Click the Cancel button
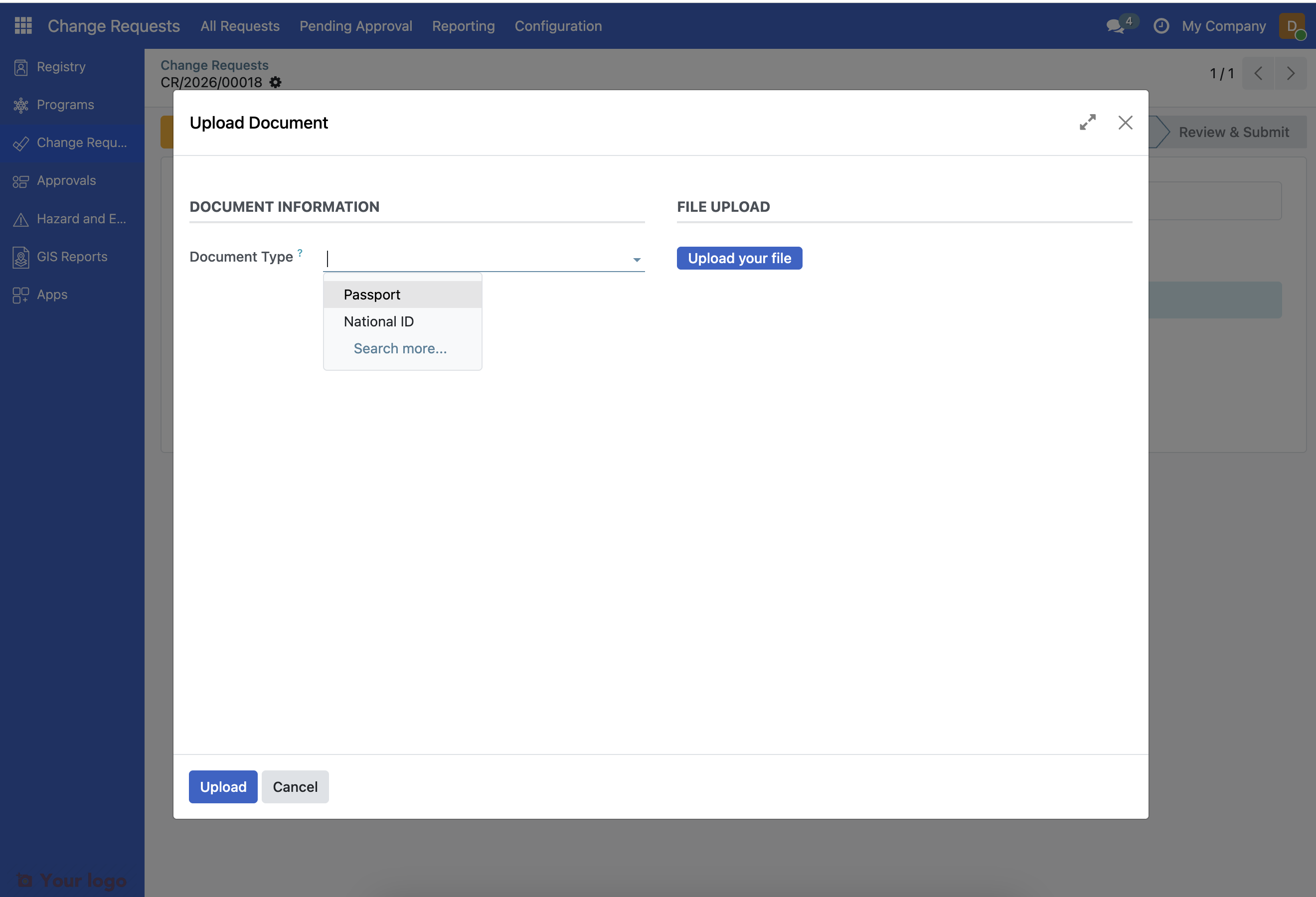This screenshot has height=897, width=1316. (295, 787)
